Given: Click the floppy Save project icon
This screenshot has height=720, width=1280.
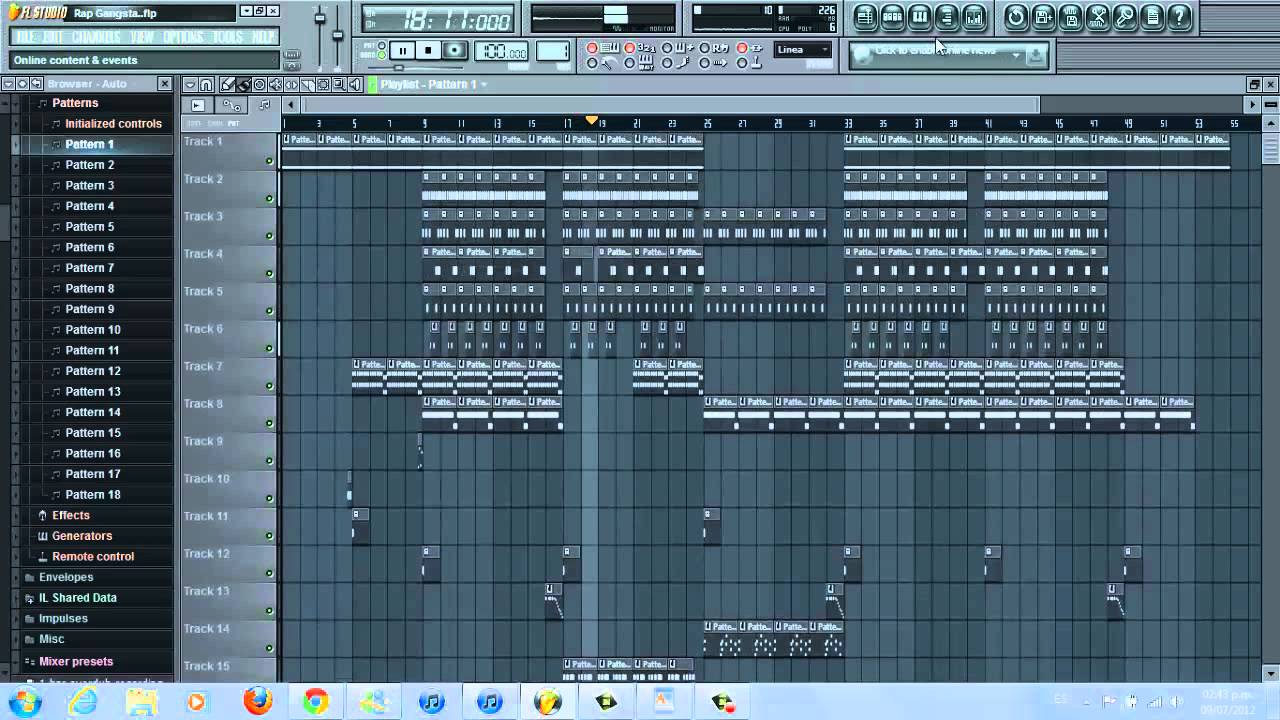Looking at the screenshot, I should (1070, 17).
